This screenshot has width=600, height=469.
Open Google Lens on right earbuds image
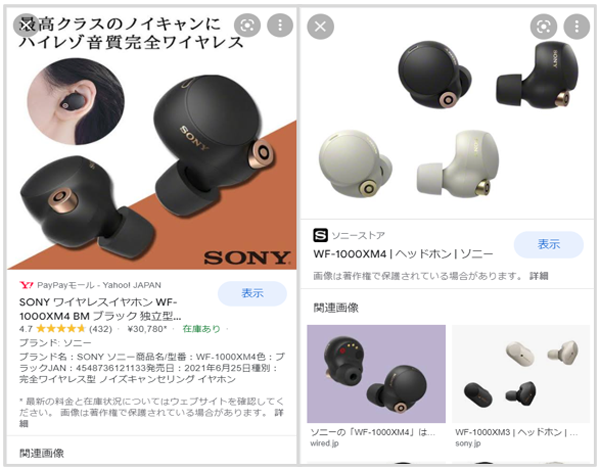coord(543,26)
